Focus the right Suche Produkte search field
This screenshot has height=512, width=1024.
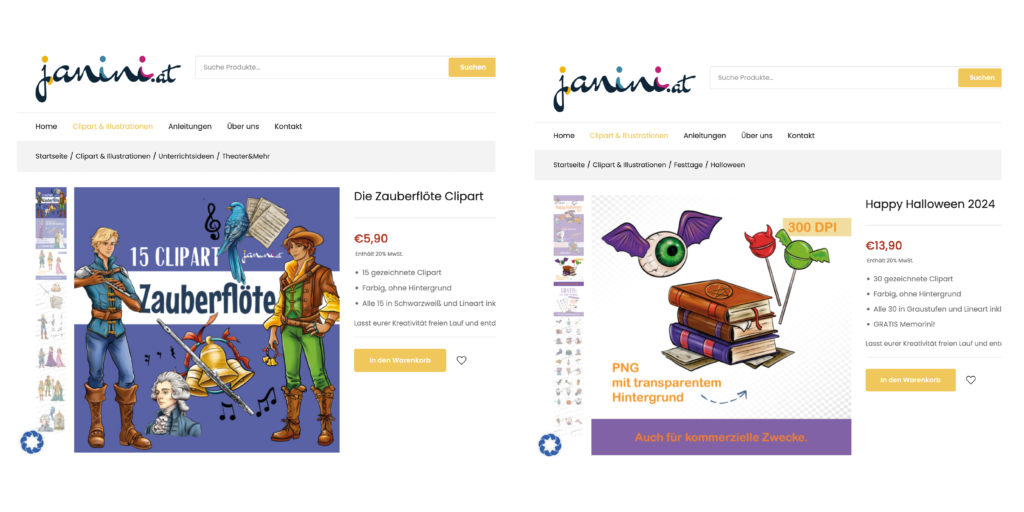click(x=834, y=77)
